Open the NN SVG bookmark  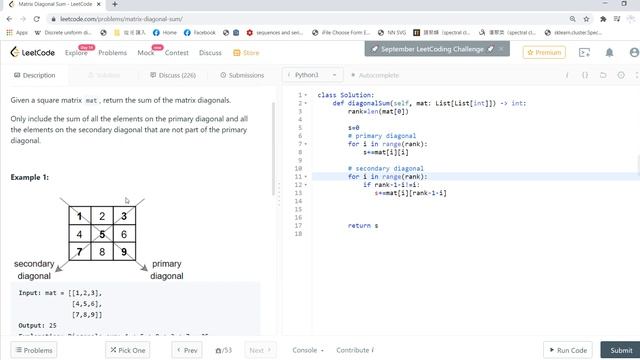(392, 32)
